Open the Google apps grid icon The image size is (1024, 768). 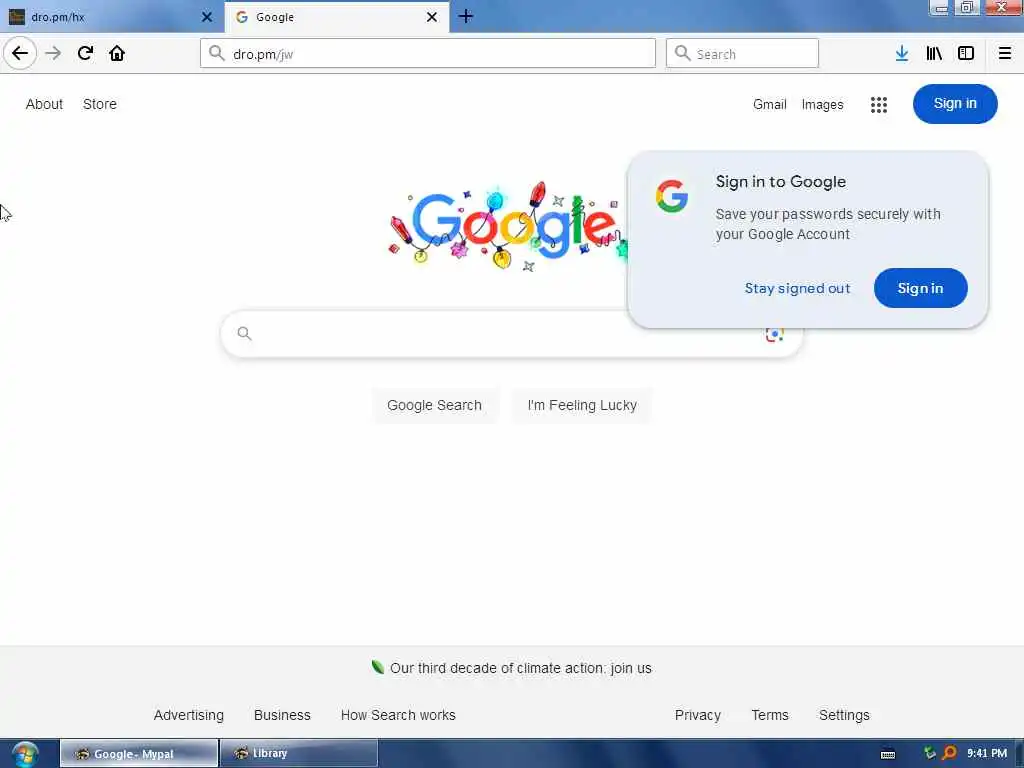click(878, 104)
